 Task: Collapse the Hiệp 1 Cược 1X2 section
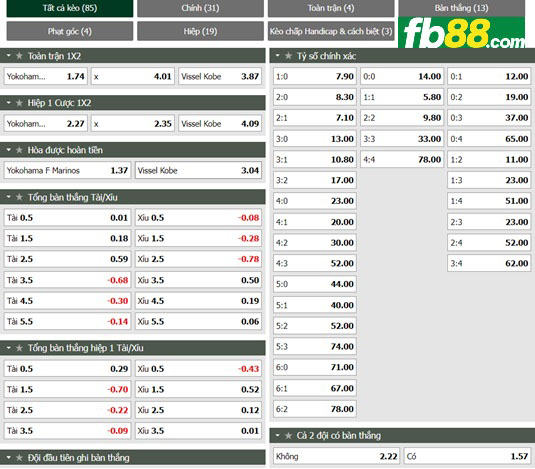pos(9,102)
